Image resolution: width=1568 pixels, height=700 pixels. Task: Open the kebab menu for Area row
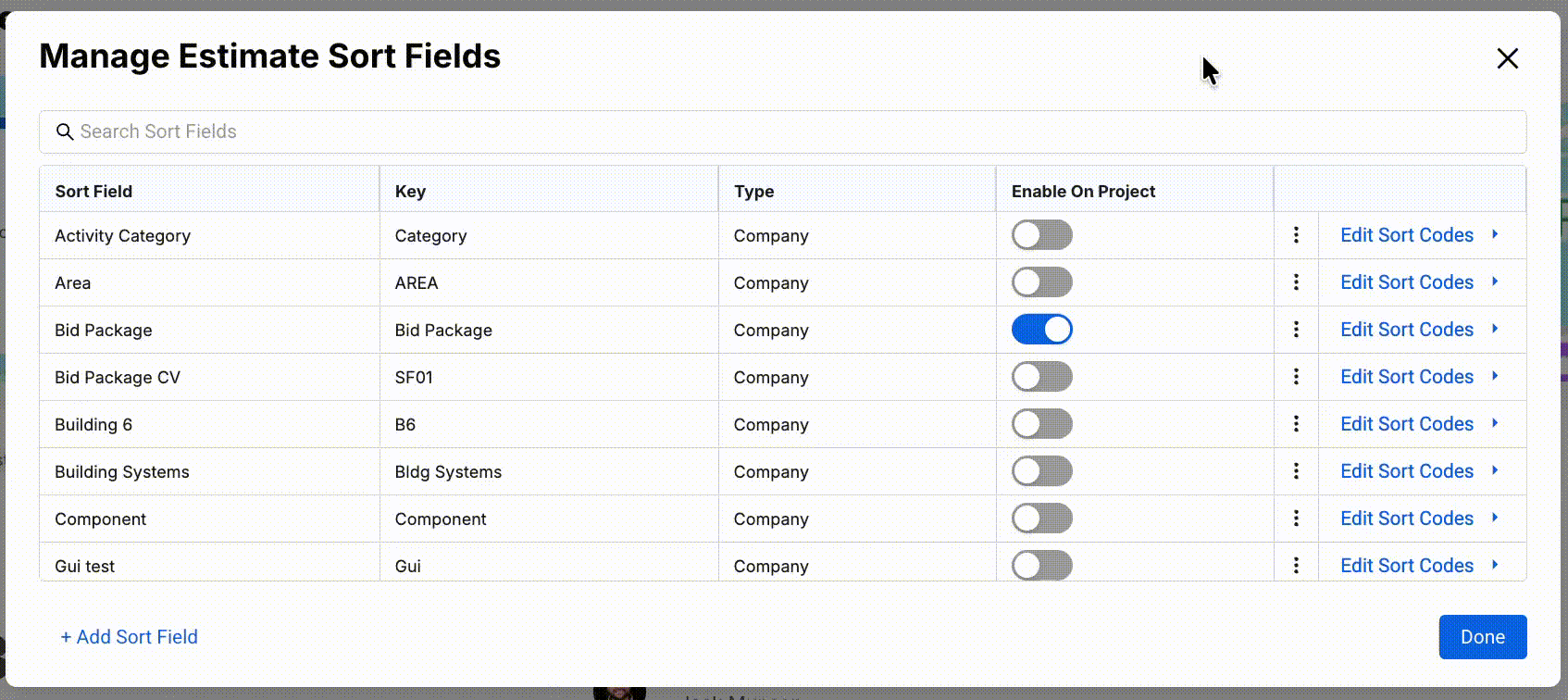click(x=1296, y=282)
